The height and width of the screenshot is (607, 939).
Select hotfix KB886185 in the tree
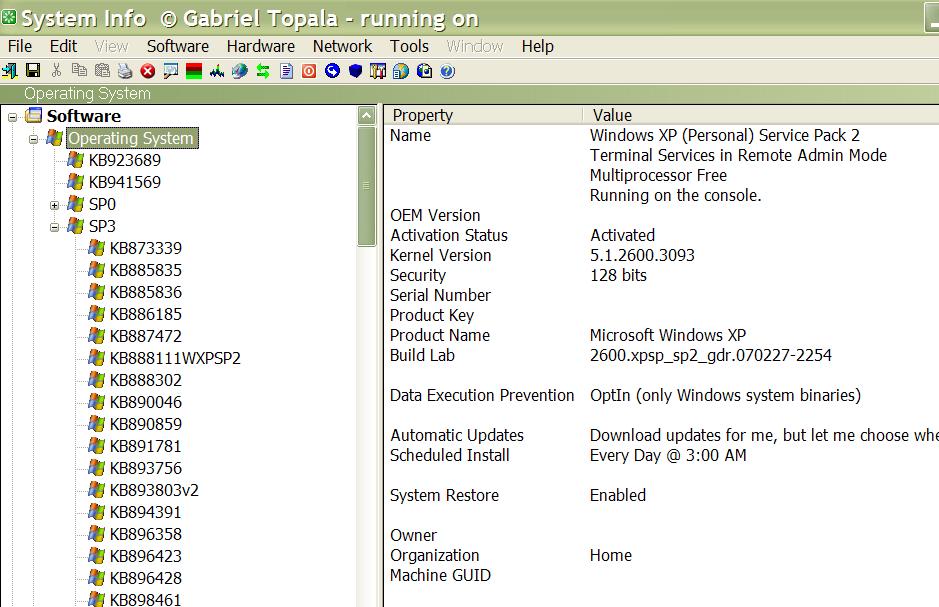point(146,314)
